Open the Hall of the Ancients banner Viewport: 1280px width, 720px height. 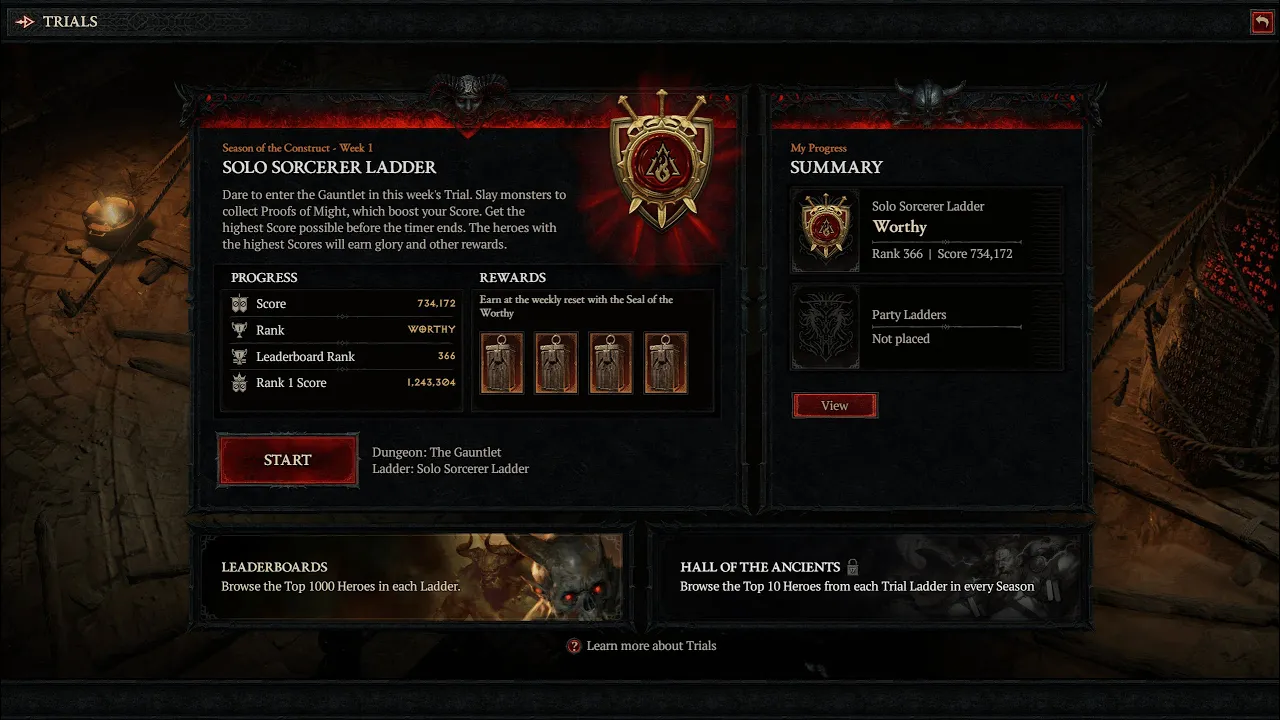pyautogui.click(x=866, y=577)
